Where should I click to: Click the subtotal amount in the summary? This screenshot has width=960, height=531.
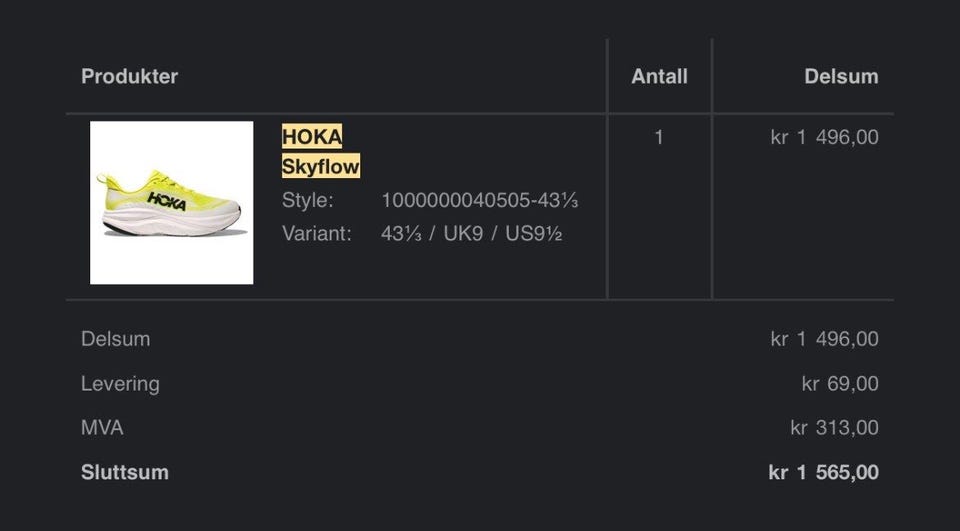coord(824,339)
